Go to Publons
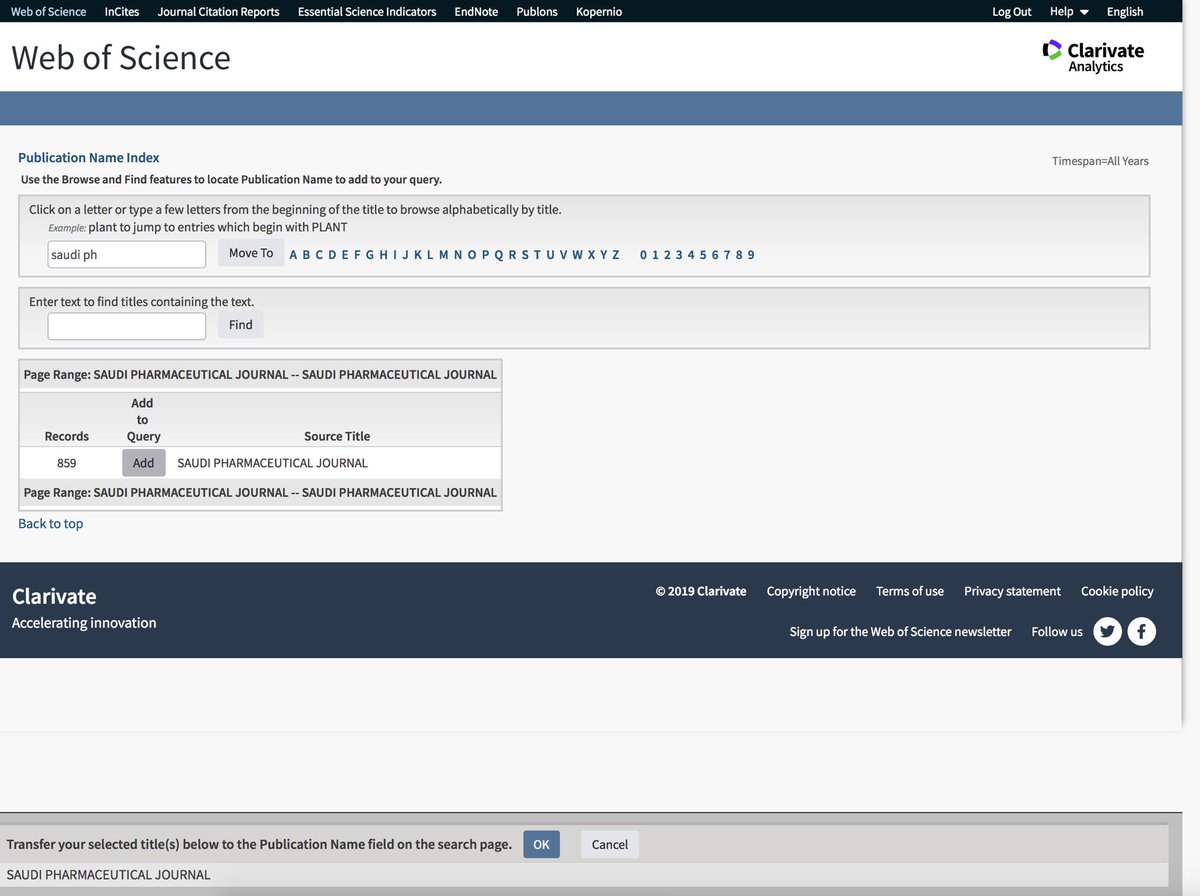This screenshot has height=896, width=1200. tap(537, 12)
